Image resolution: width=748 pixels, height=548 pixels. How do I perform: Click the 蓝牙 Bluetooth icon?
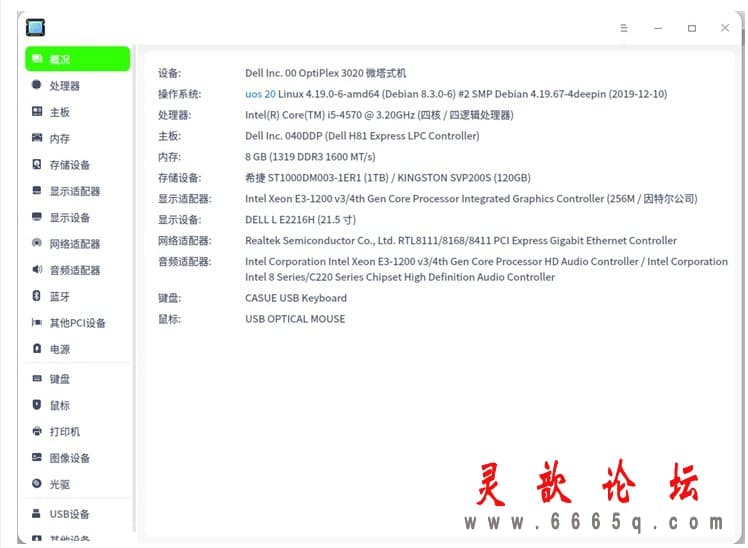37,296
